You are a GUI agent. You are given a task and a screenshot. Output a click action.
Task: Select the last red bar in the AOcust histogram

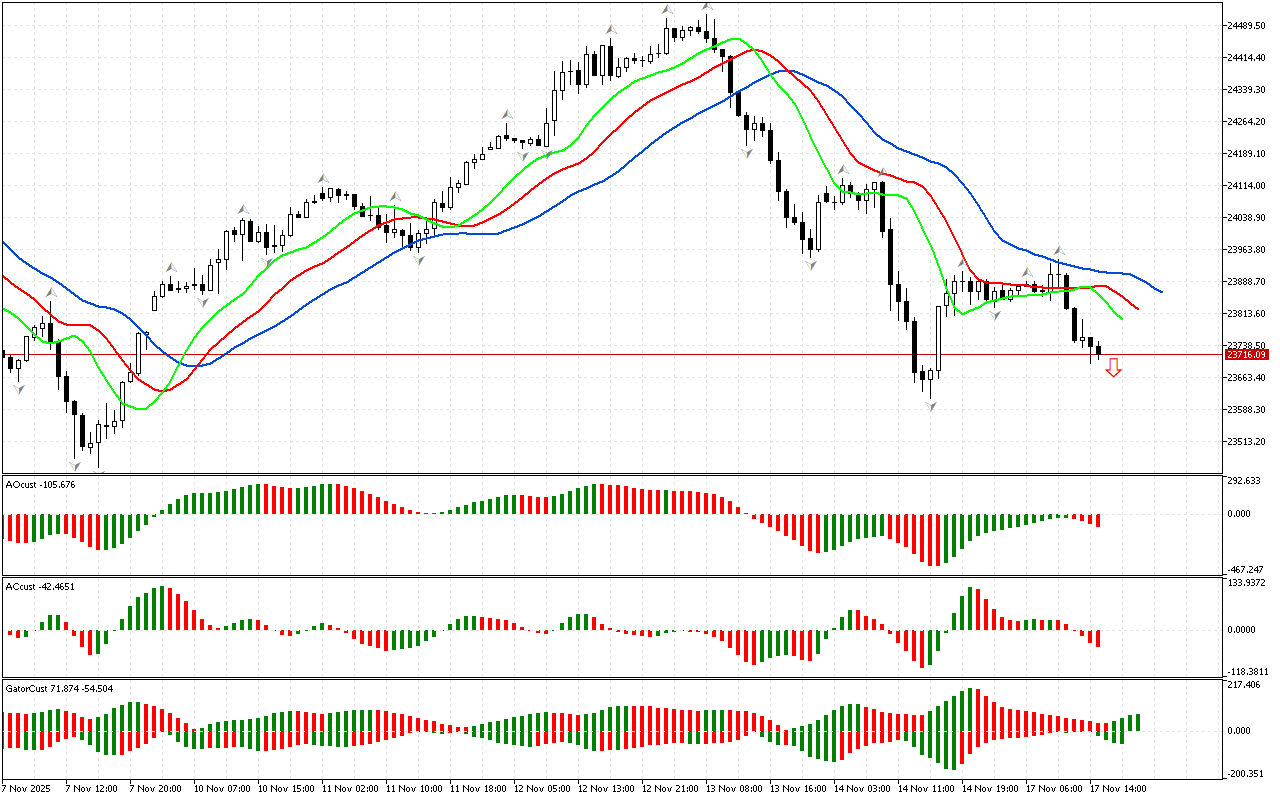pyautogui.click(x=1097, y=521)
